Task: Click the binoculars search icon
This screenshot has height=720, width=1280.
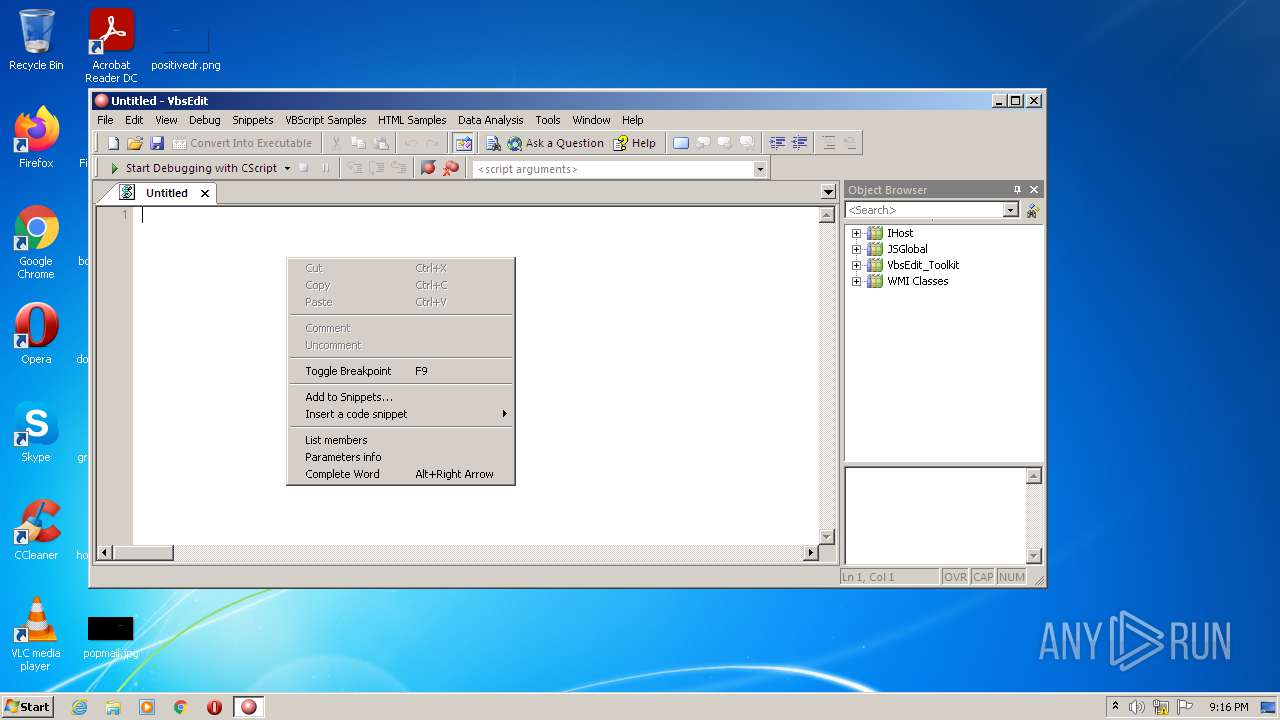Action: click(1032, 211)
